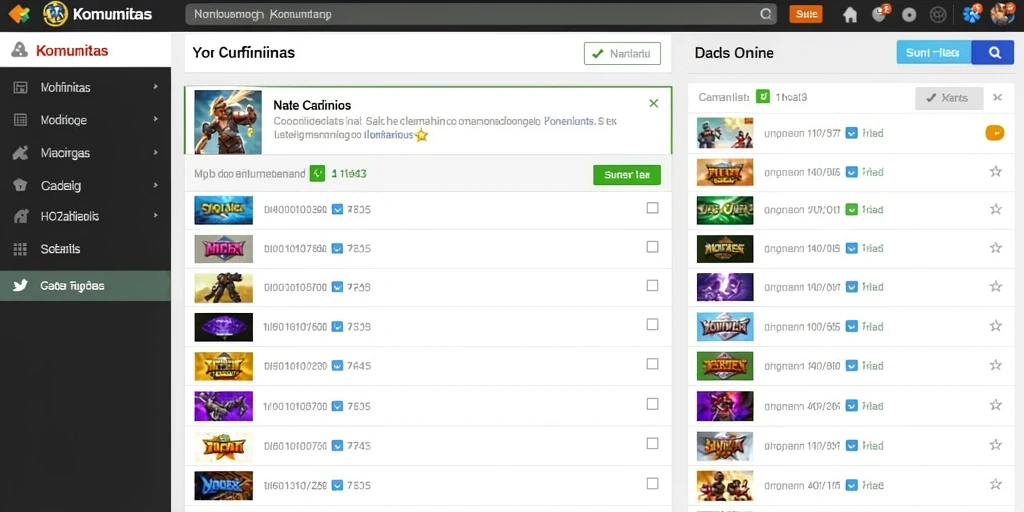Click green icon next to 1 1fe43
The width and height of the screenshot is (1024, 512).
point(317,173)
